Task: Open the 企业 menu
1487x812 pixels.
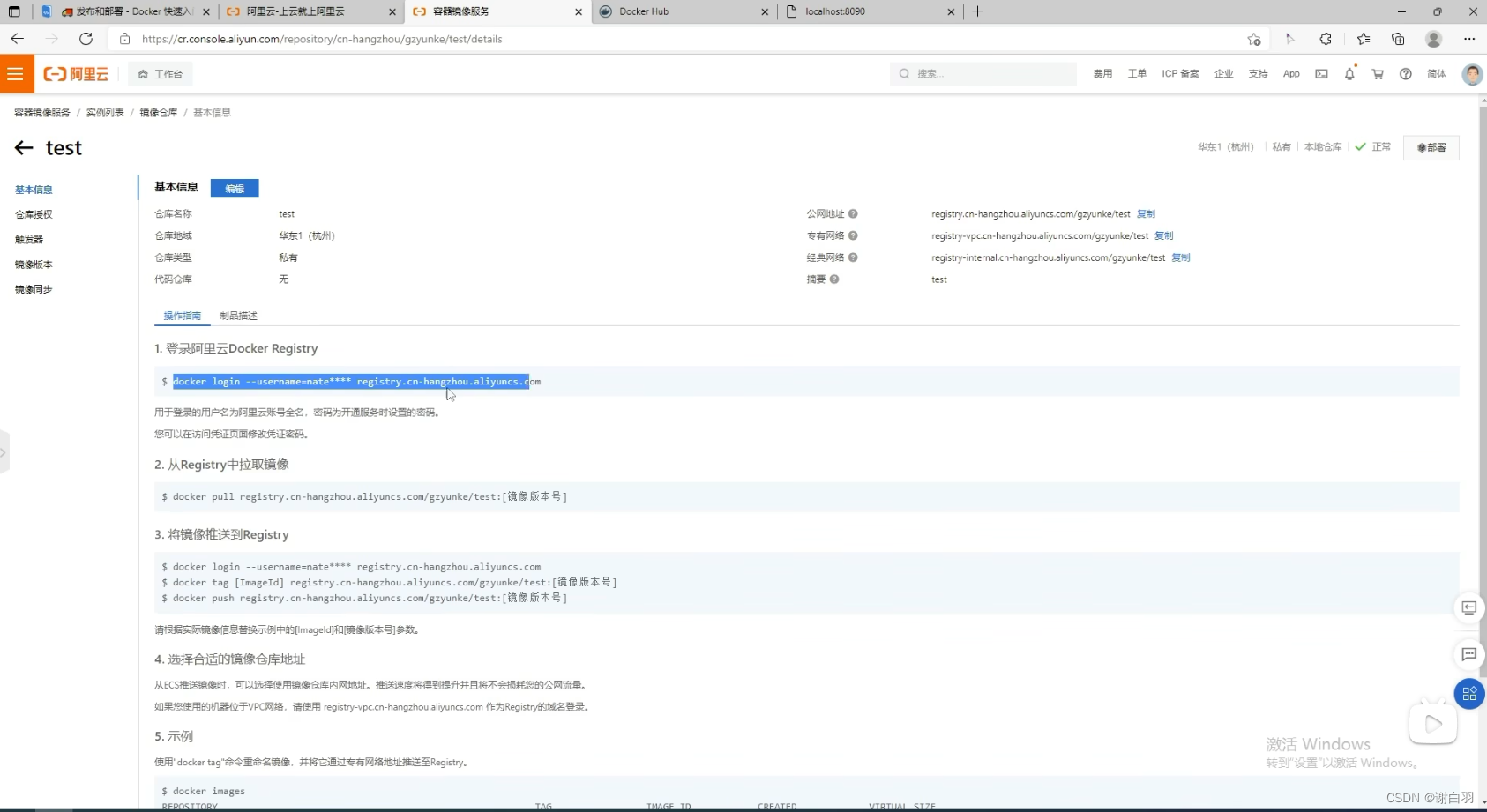Action: tap(1223, 74)
